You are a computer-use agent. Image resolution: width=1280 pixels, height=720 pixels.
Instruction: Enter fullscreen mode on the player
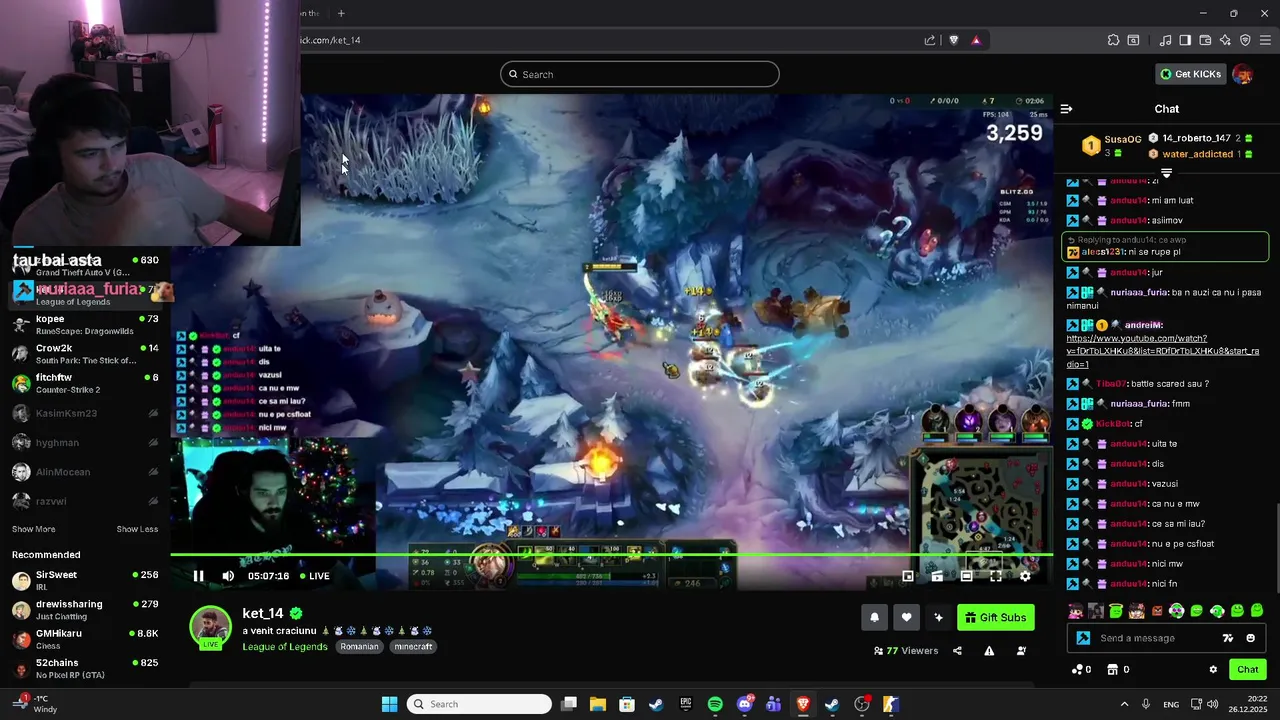tap(996, 576)
